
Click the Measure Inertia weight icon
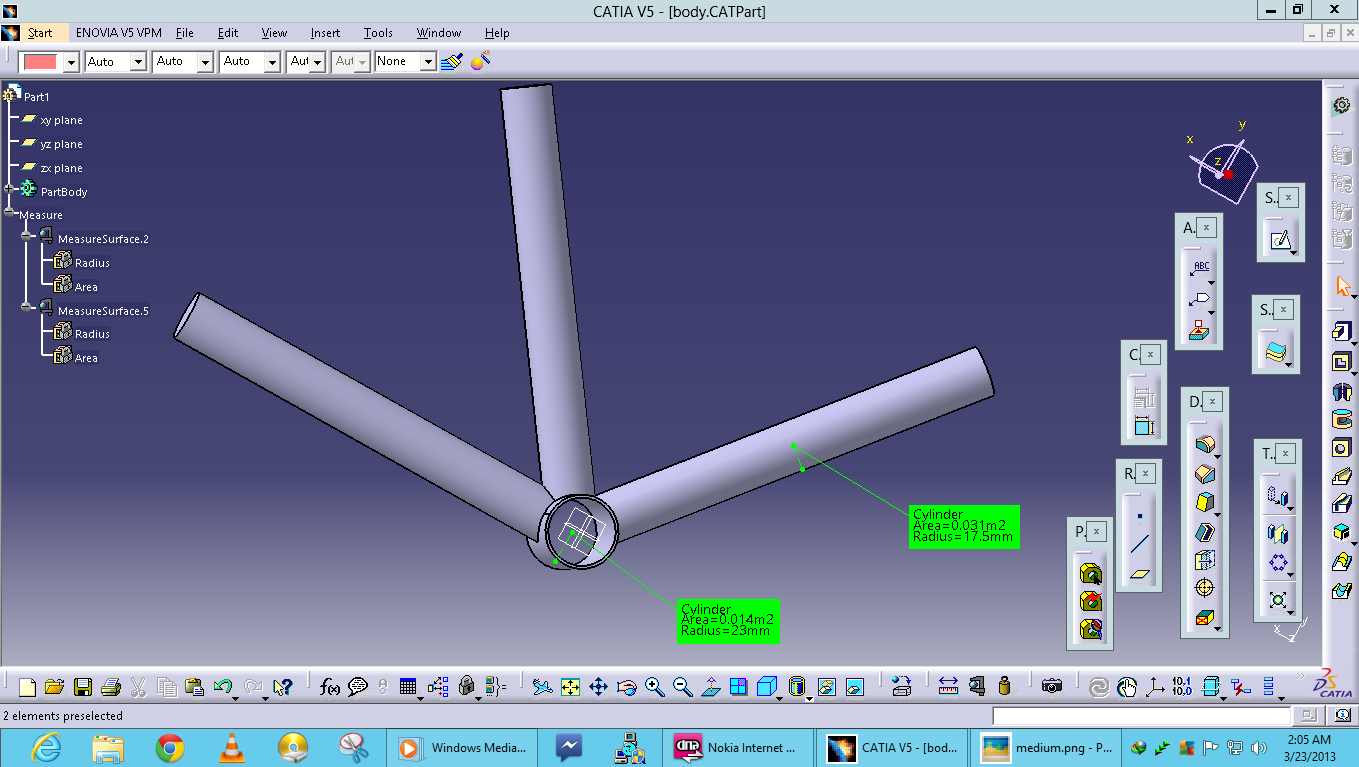click(x=1005, y=687)
